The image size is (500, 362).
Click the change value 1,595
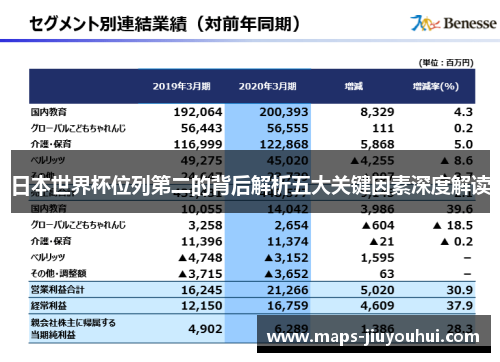coord(377,257)
